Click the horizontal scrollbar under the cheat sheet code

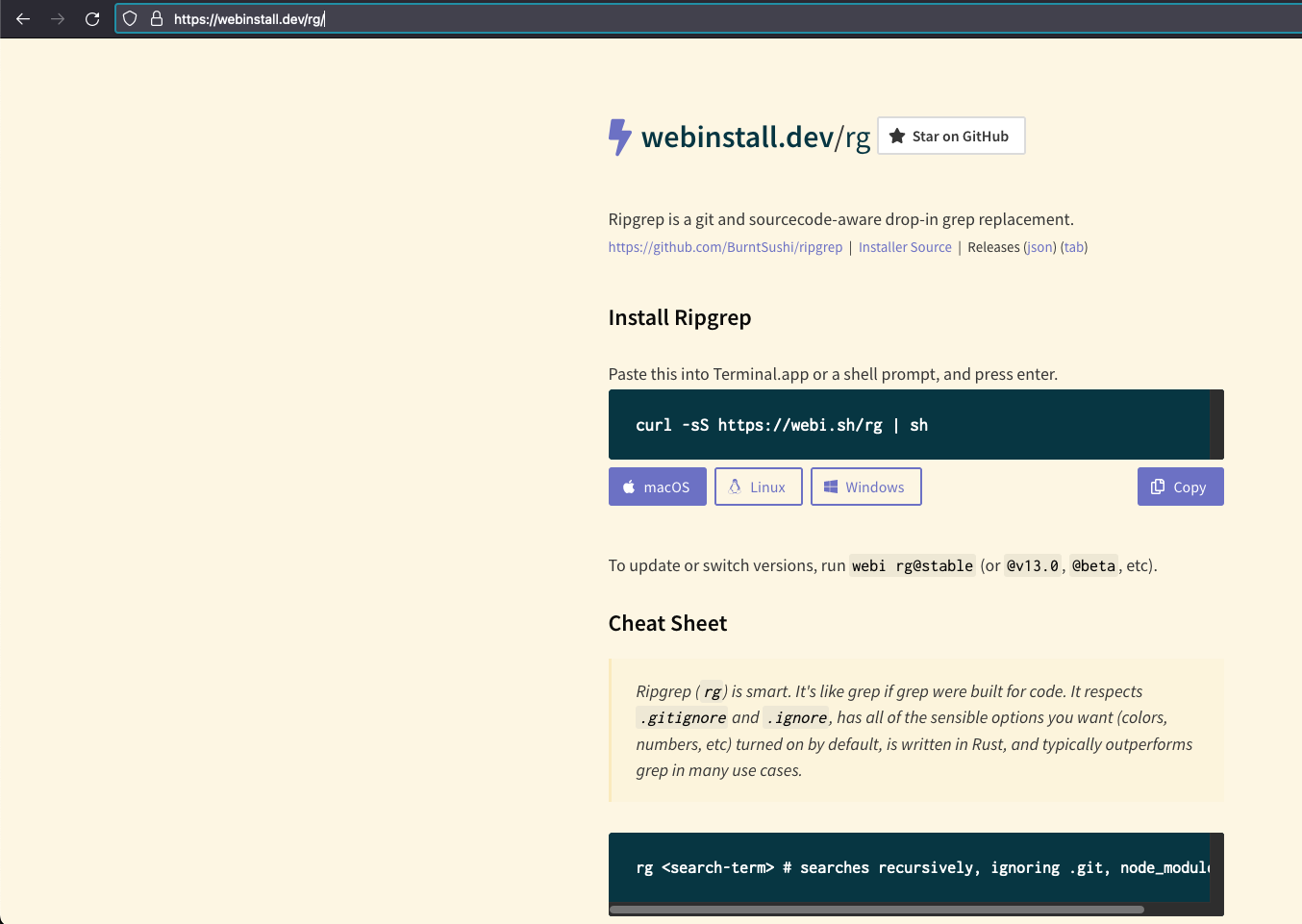pos(875,909)
